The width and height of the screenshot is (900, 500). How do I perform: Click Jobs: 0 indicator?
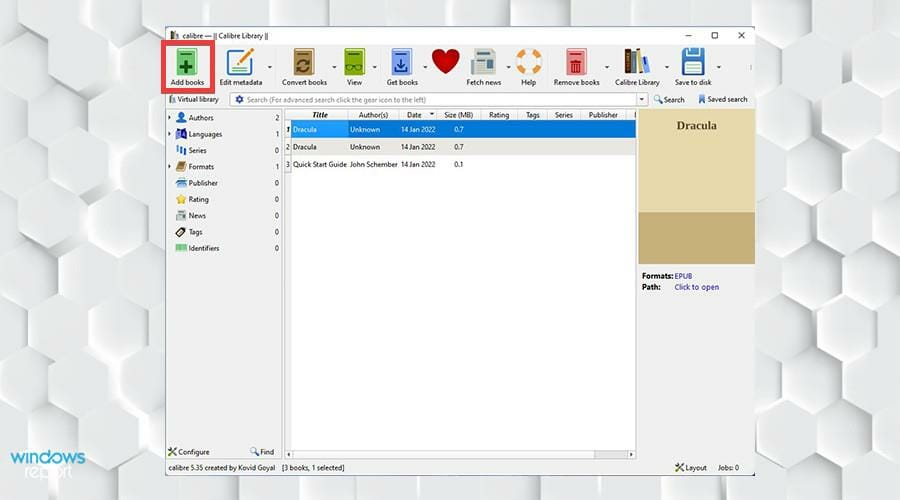(728, 468)
